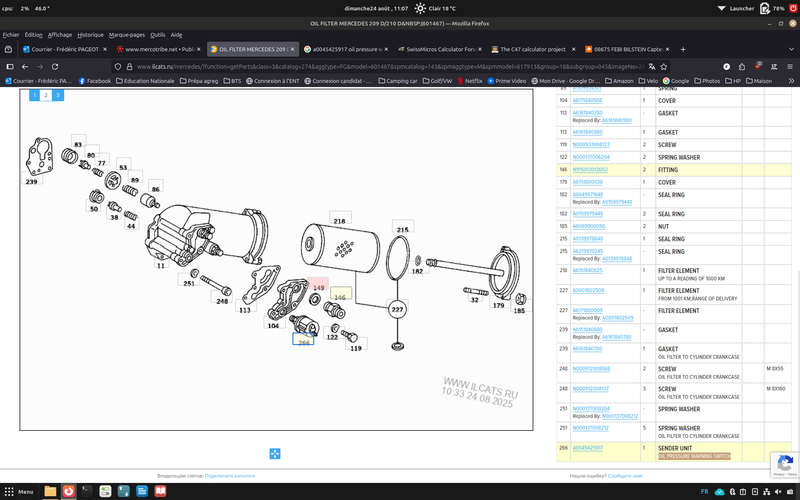The image size is (800, 500).
Task: Click the 'OIL PRESSURE WARNING SWITCH' highlighted text
Action: pos(694,456)
